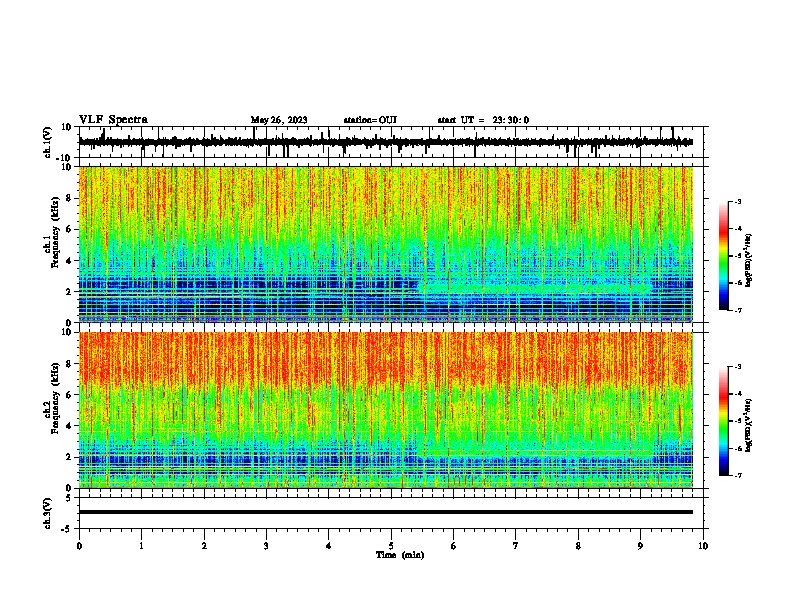
Task: Click the ch.1 spectrogram color scale bar
Action: point(723,256)
